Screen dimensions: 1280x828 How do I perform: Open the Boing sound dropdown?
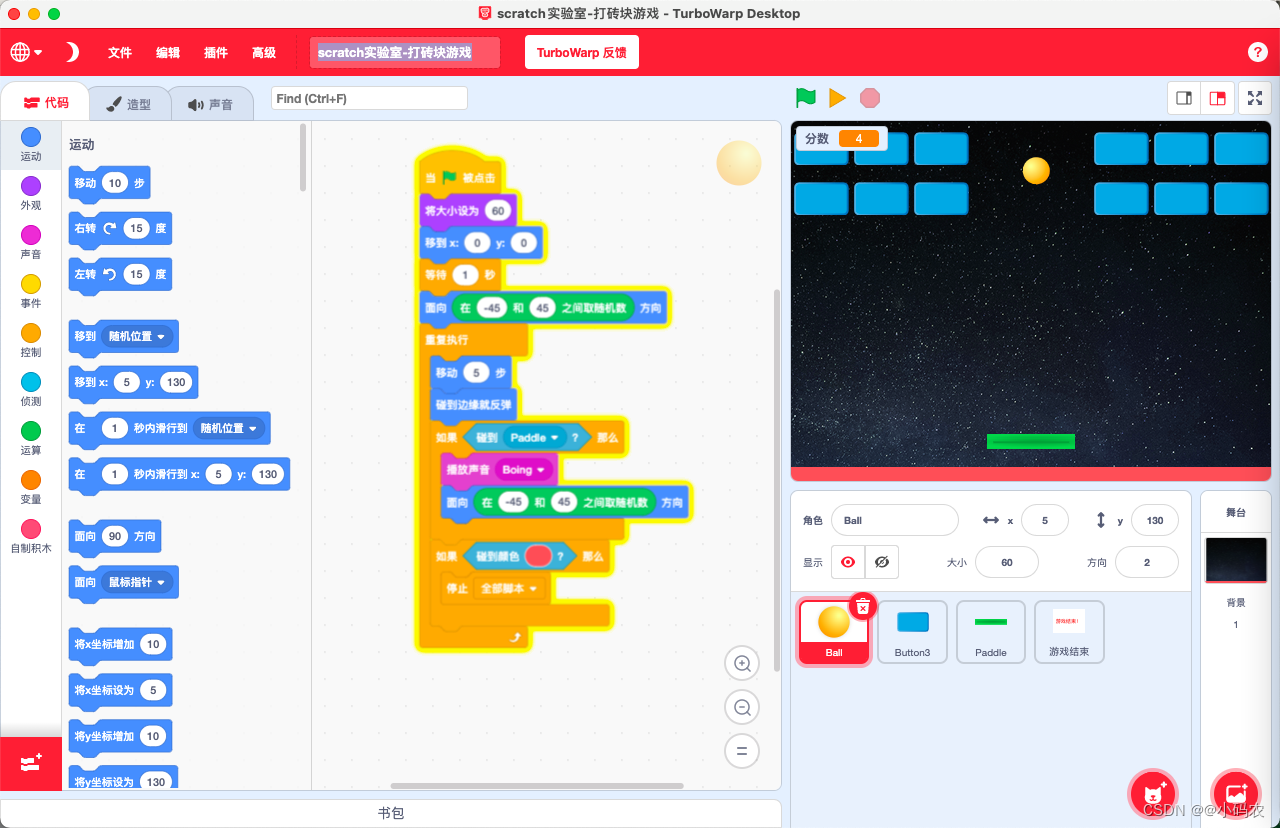[x=524, y=470]
